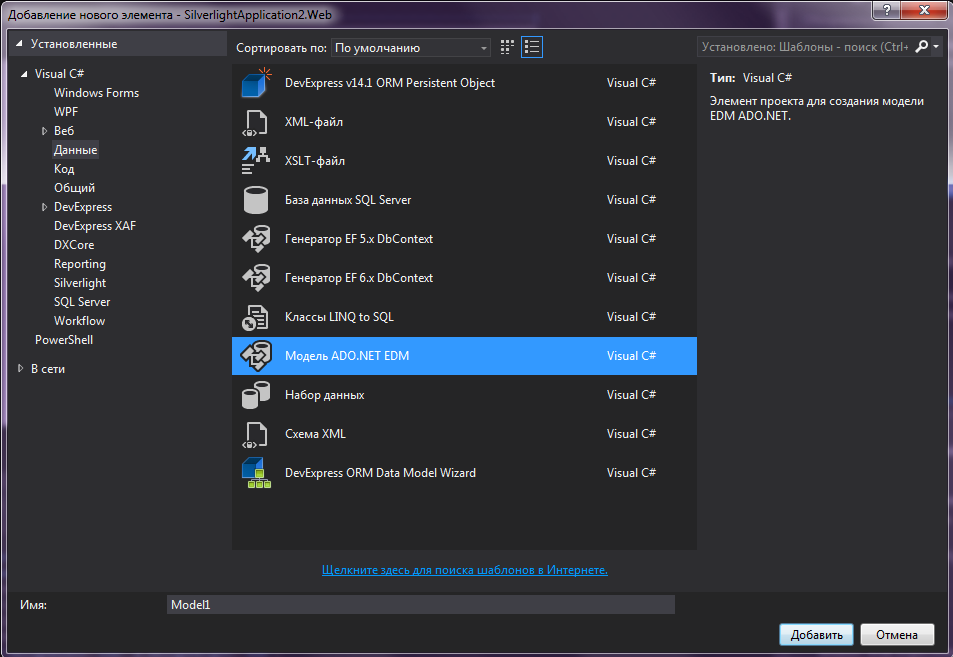Open the online templates search link
953x657 pixels.
point(464,570)
